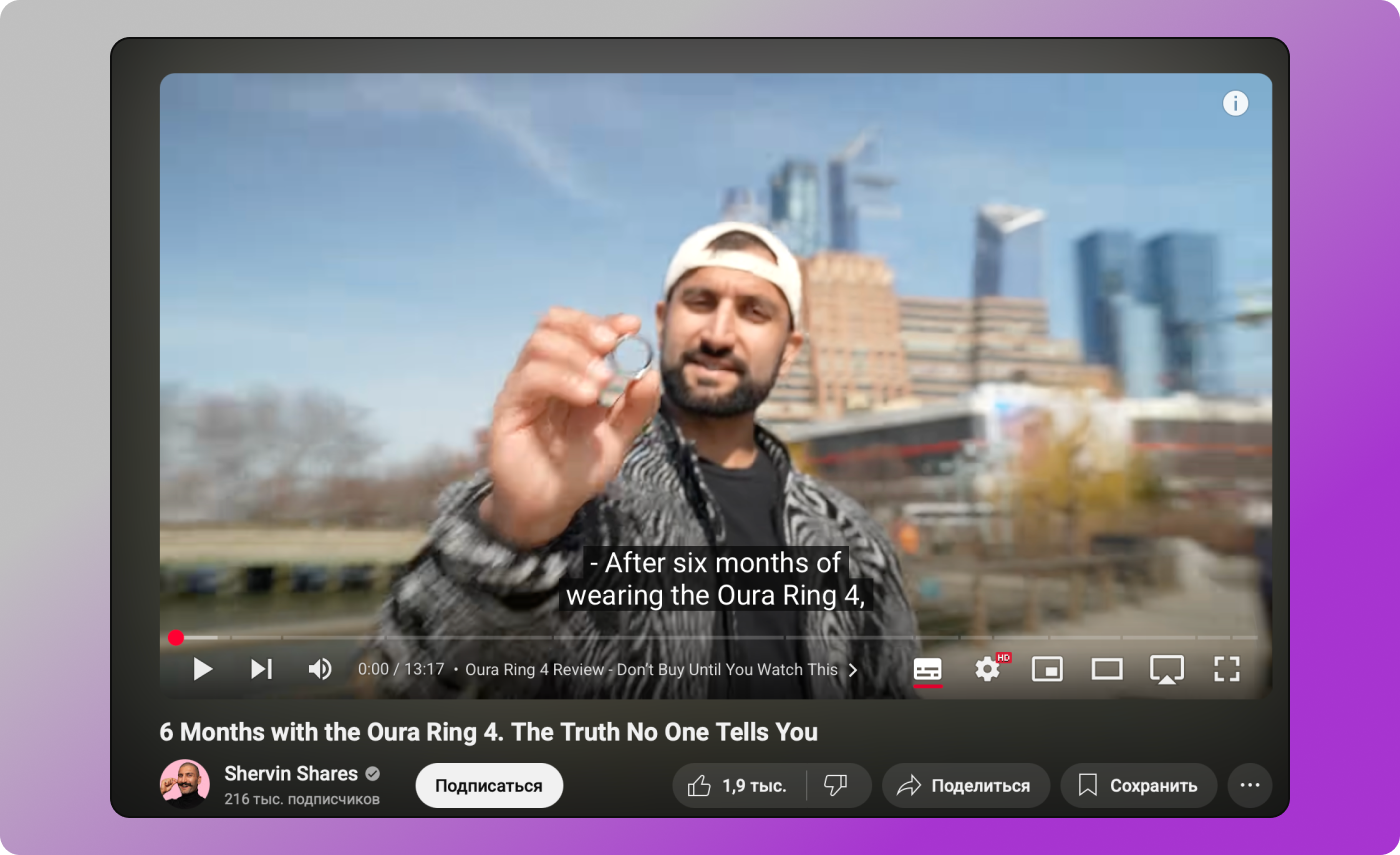Subscribe using the Подписаться button

(489, 786)
